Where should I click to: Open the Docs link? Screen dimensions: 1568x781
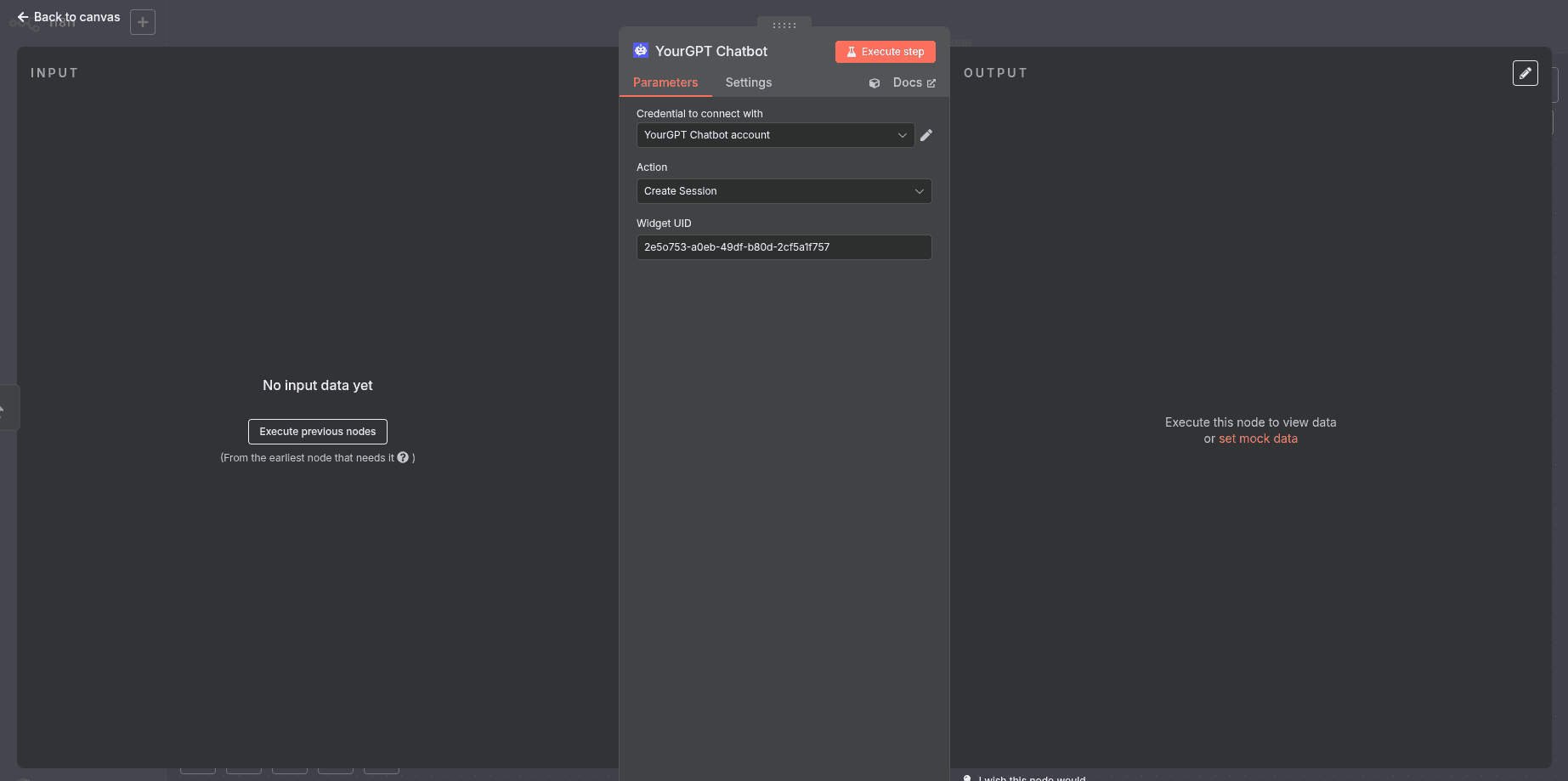point(907,82)
